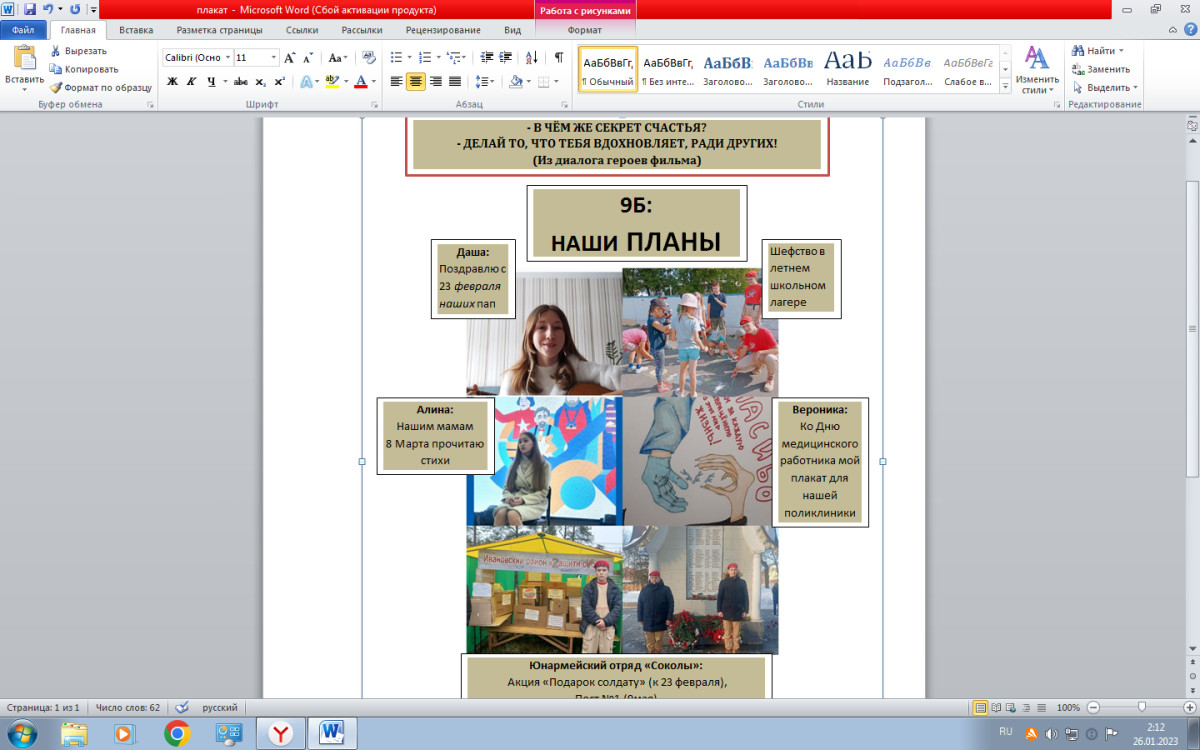
Task: Align text to the right
Action: (436, 82)
